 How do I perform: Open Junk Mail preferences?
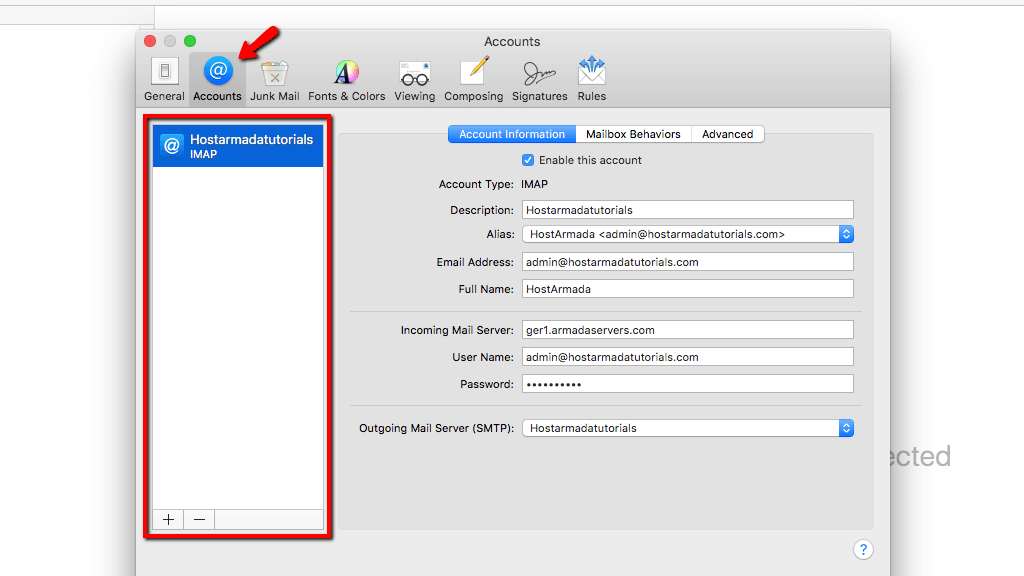pos(275,79)
